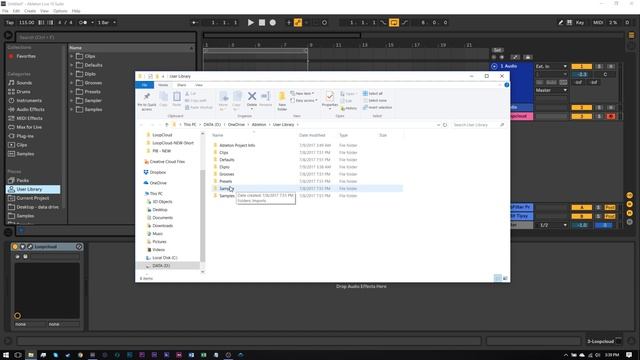Click Invert selection in the ribbon
The image size is (640, 360).
point(378,107)
